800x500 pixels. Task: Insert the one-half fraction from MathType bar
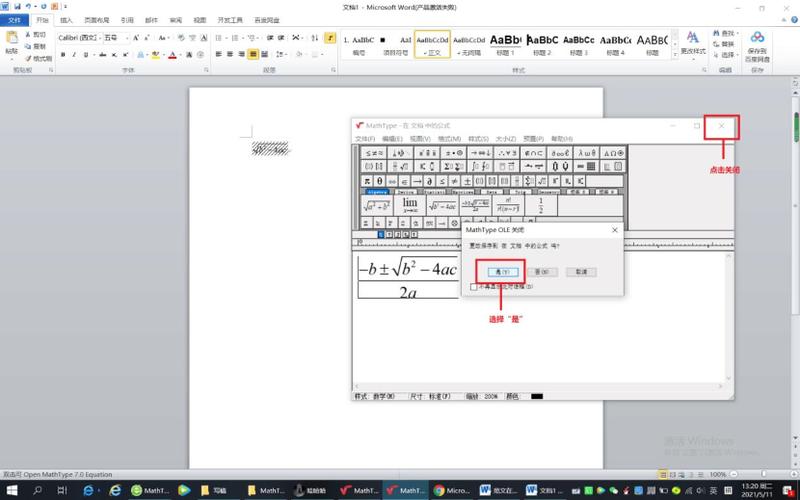click(x=541, y=205)
